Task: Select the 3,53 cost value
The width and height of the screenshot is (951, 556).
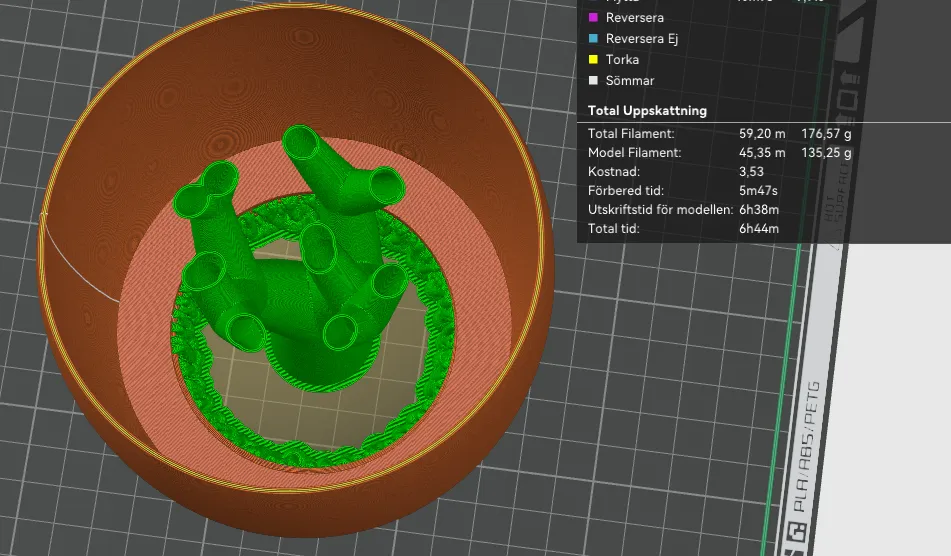Action: 751,172
